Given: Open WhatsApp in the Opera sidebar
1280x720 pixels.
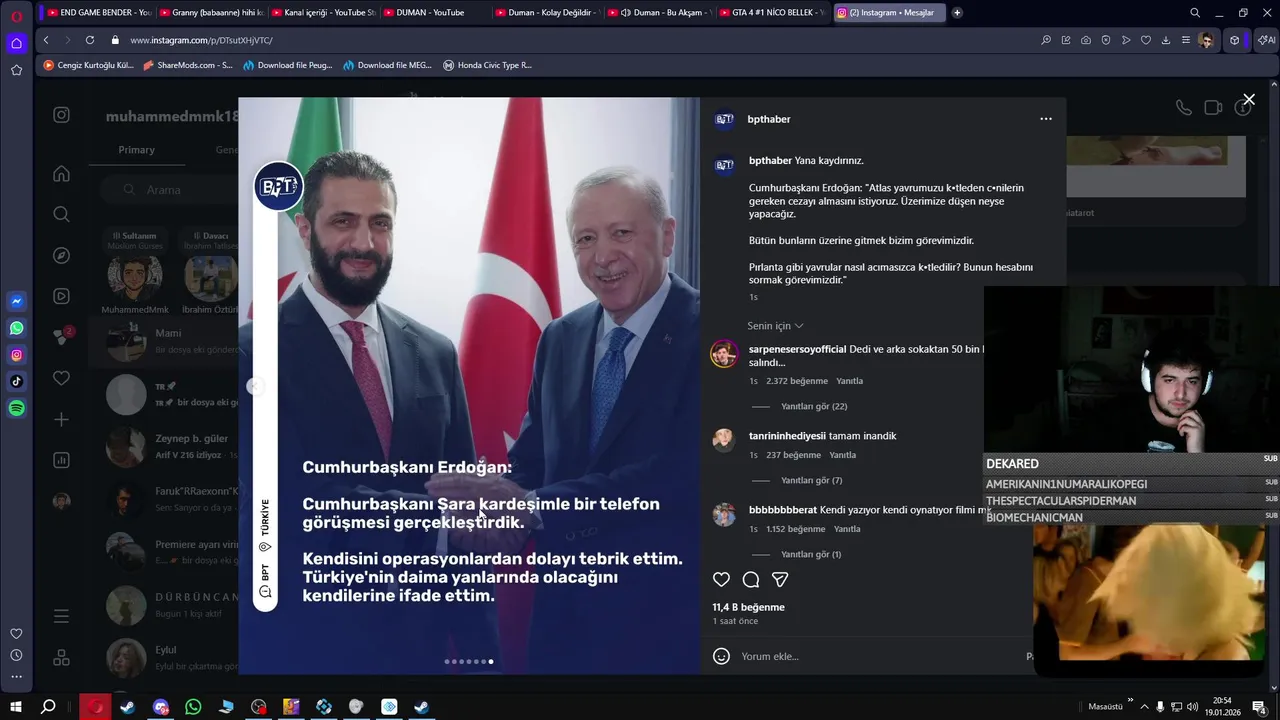Looking at the screenshot, I should coord(17,328).
